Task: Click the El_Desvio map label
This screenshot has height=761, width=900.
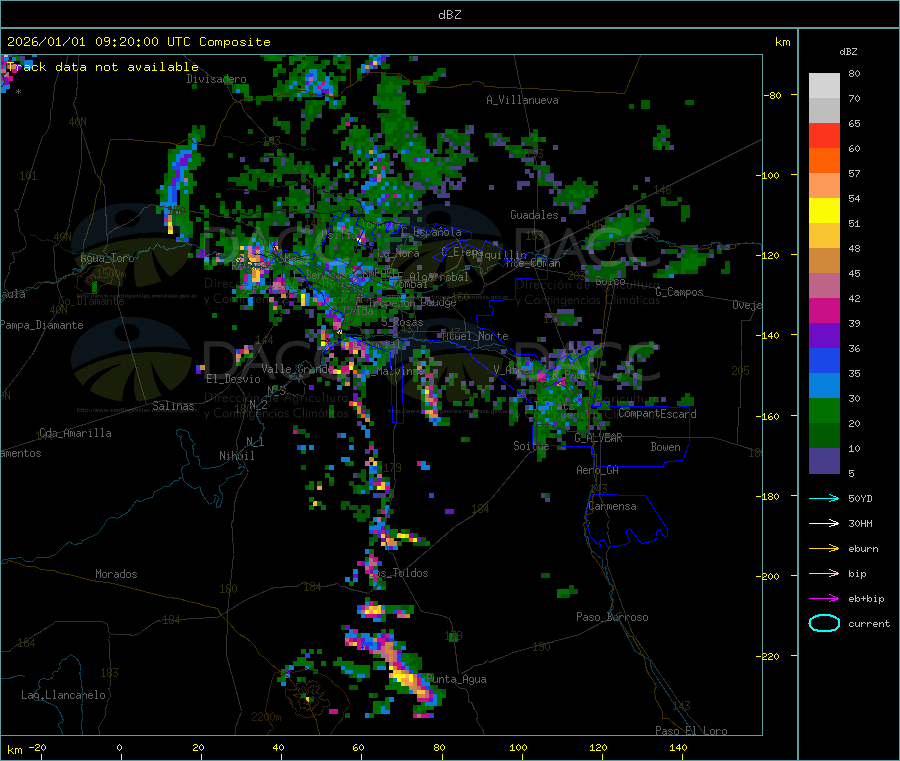Action: click(233, 379)
